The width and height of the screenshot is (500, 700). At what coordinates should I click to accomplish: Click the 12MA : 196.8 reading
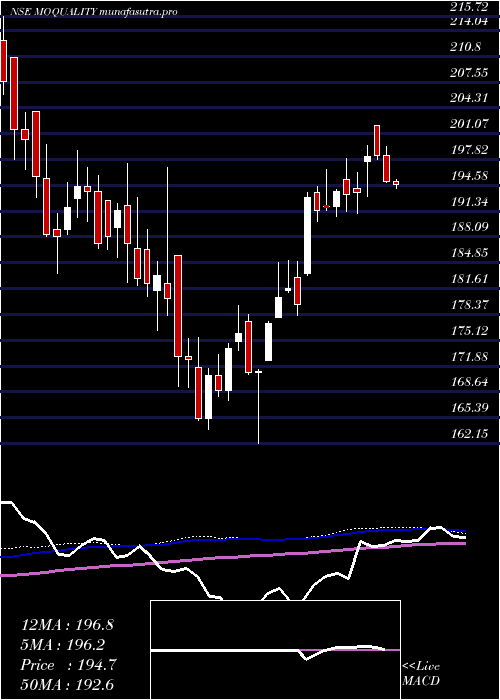pyautogui.click(x=67, y=625)
